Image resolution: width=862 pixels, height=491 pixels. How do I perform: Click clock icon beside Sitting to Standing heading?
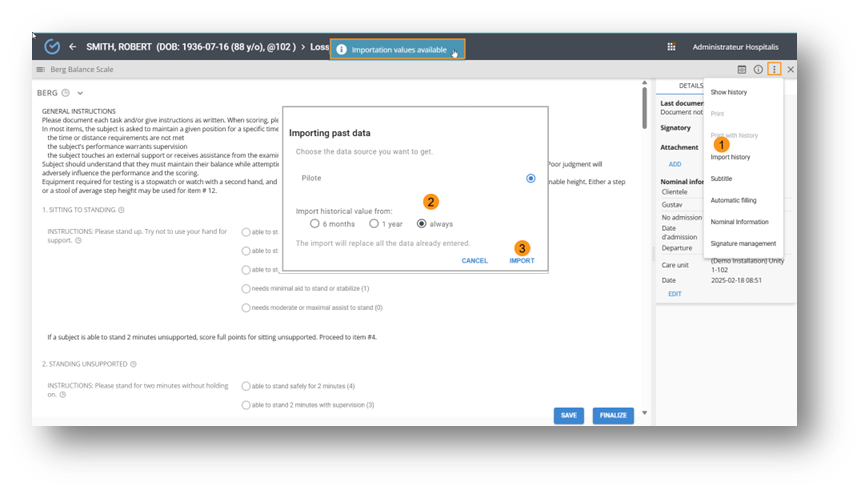click(x=121, y=210)
